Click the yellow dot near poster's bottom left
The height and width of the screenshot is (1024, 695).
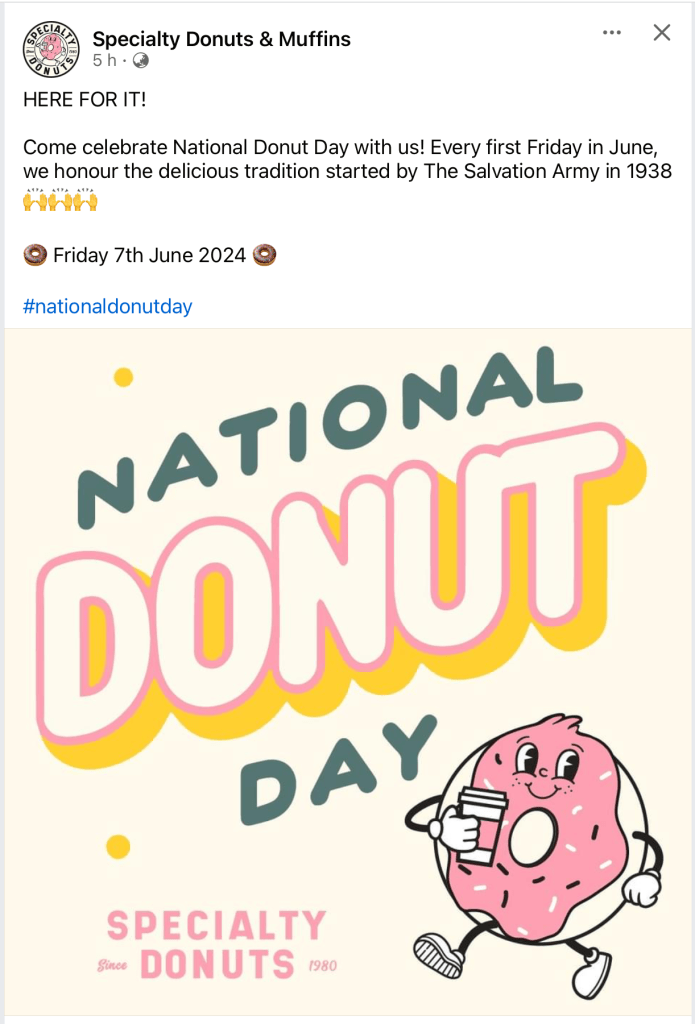(118, 846)
